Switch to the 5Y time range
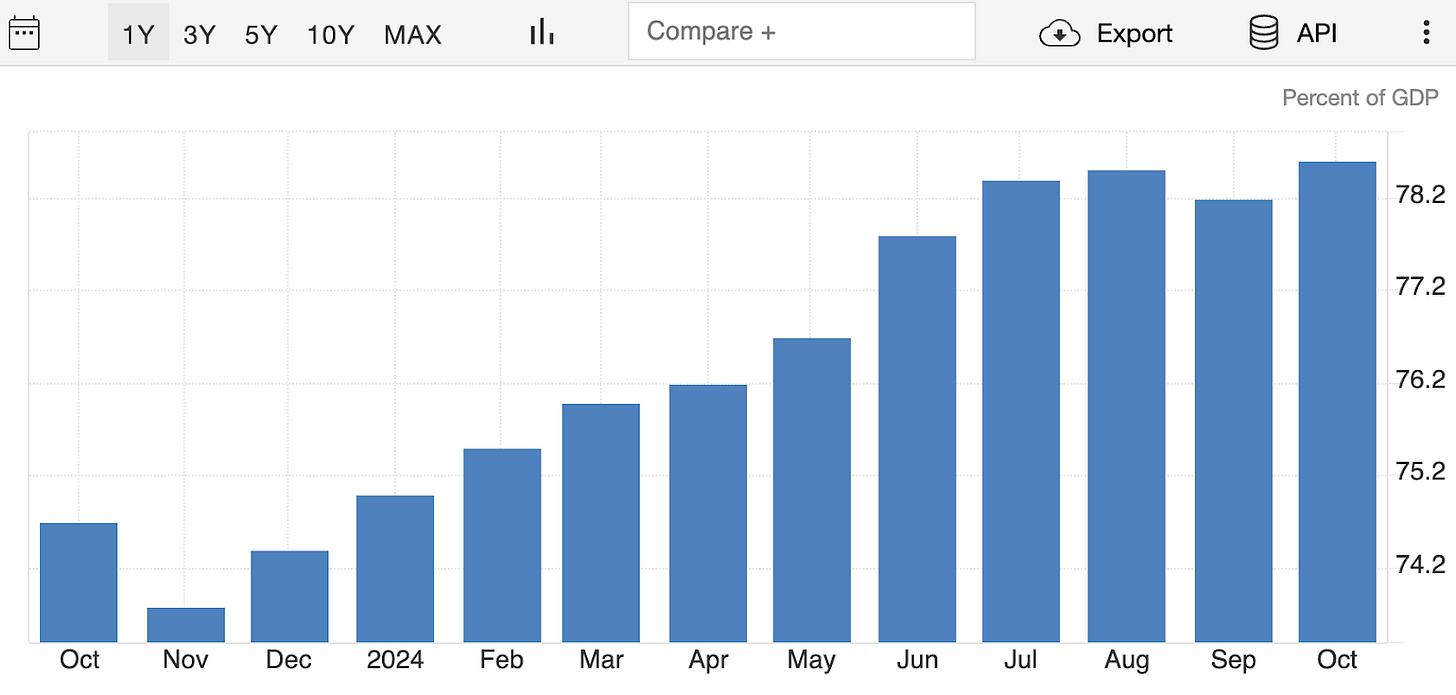Viewport: 1456px width, 695px height. (261, 34)
